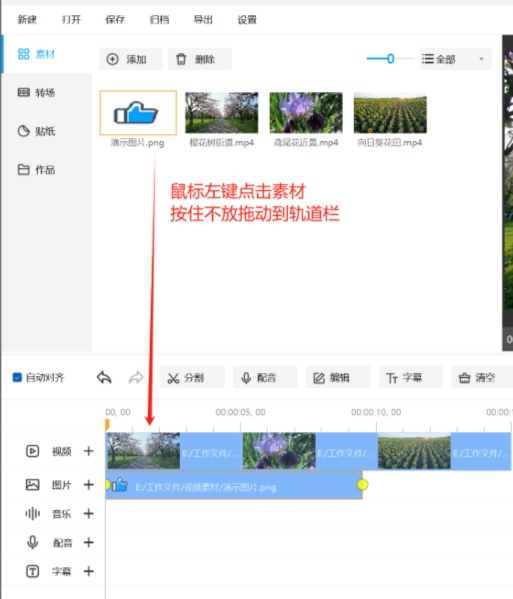Switch to the 素材 sidebar tab
Viewport: 513px width, 599px height.
click(x=47, y=54)
